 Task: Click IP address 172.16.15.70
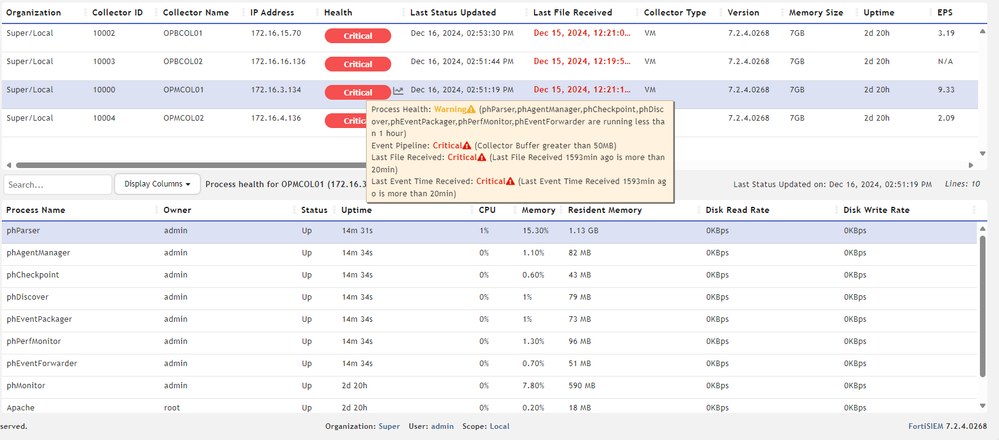(x=276, y=33)
